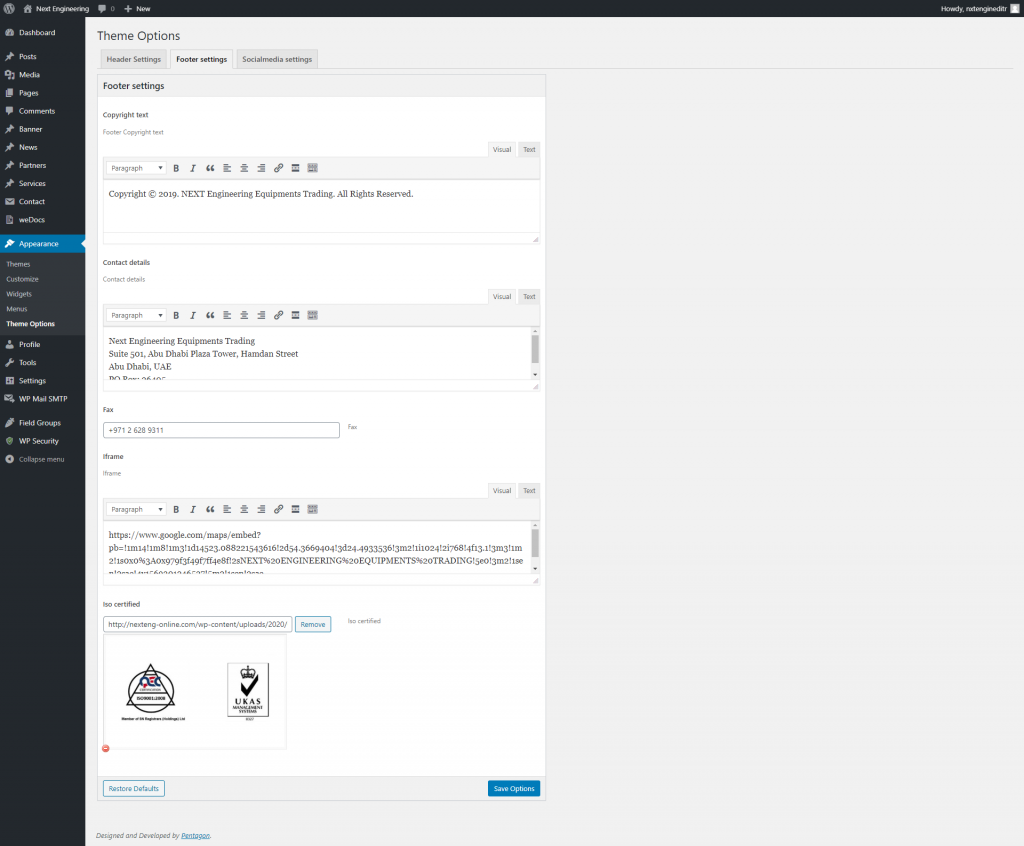This screenshot has height=846, width=1024.
Task: Click Bold icon in Copyright text editor
Action: click(x=176, y=168)
